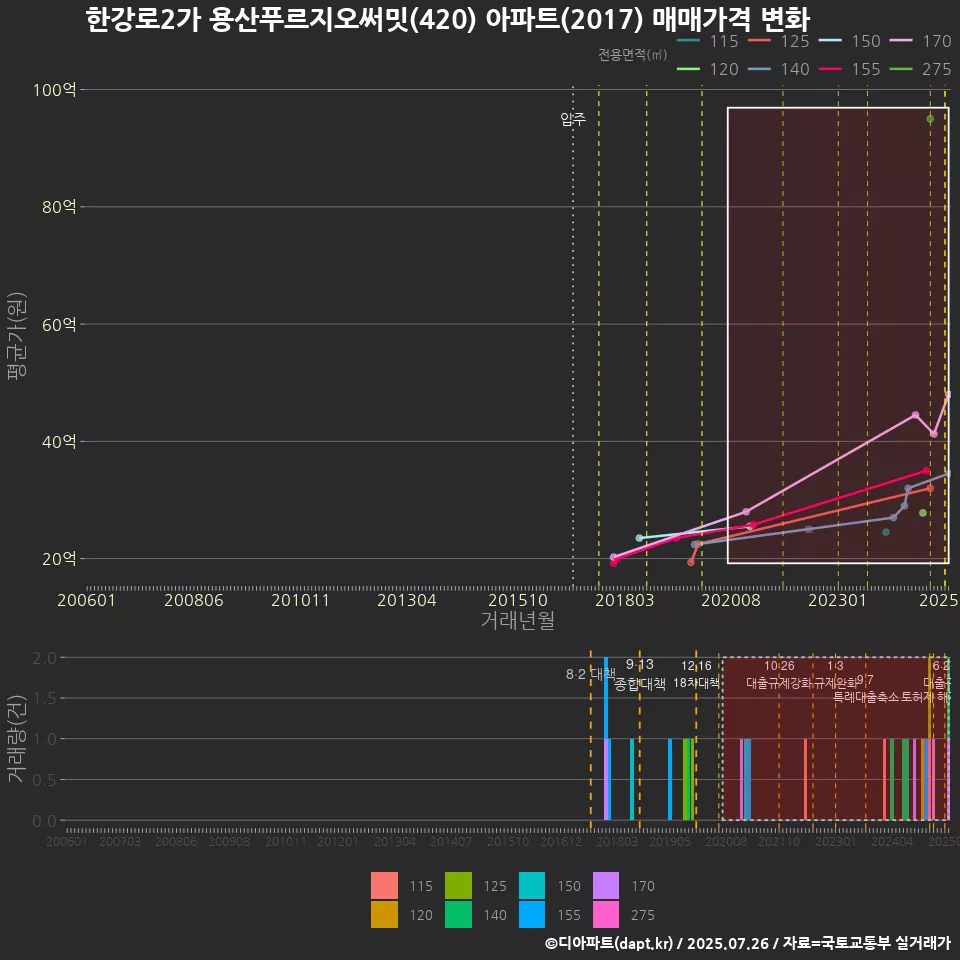The width and height of the screenshot is (960, 960).
Task: Click the teal 150 swatch in bottom legend
Action: click(x=532, y=885)
